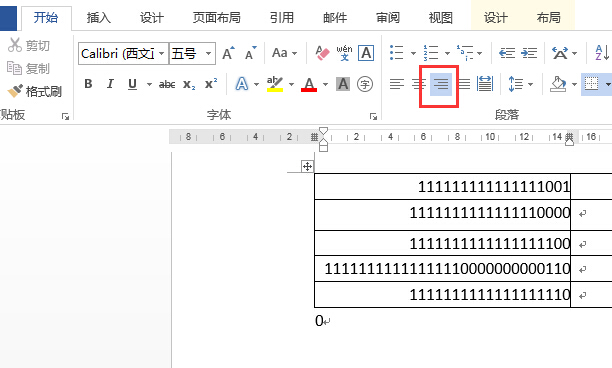Expand the font size 五号 dropdown
The width and height of the screenshot is (612, 368).
pyautogui.click(x=209, y=53)
